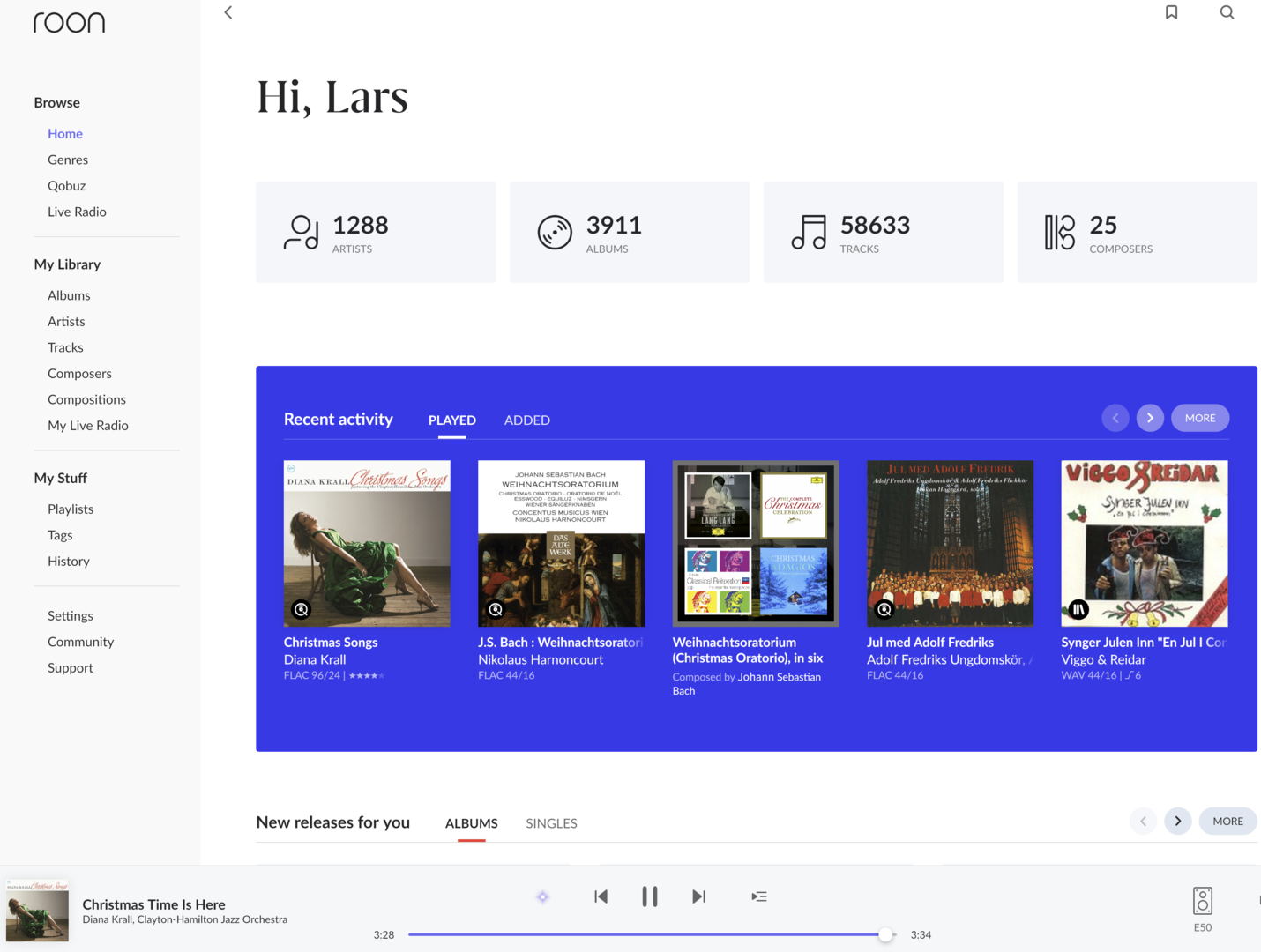Viewport: 1261px width, 952px height.
Task: Open the Weihnachtsoratorium Christmas Oratorio composition cover
Action: 756,543
